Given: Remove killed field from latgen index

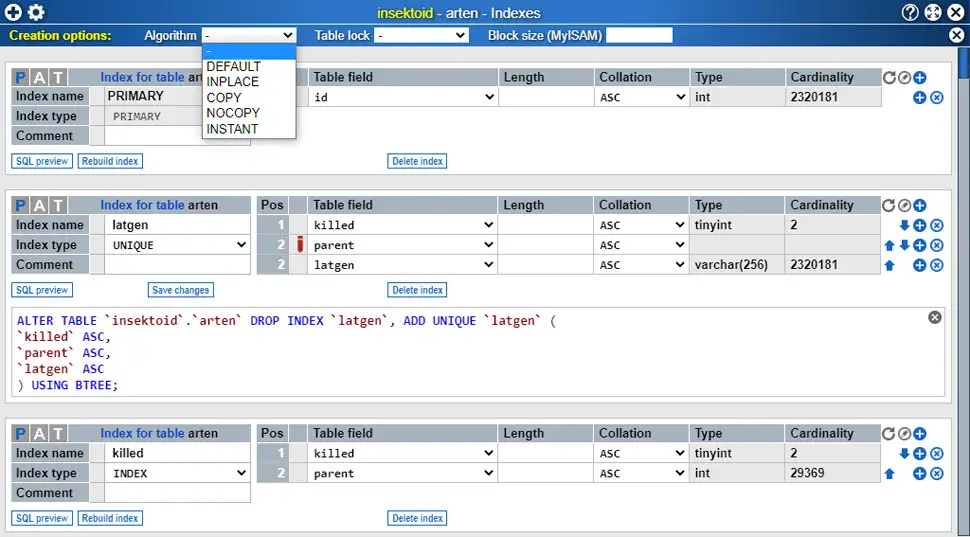Looking at the screenshot, I should point(937,225).
